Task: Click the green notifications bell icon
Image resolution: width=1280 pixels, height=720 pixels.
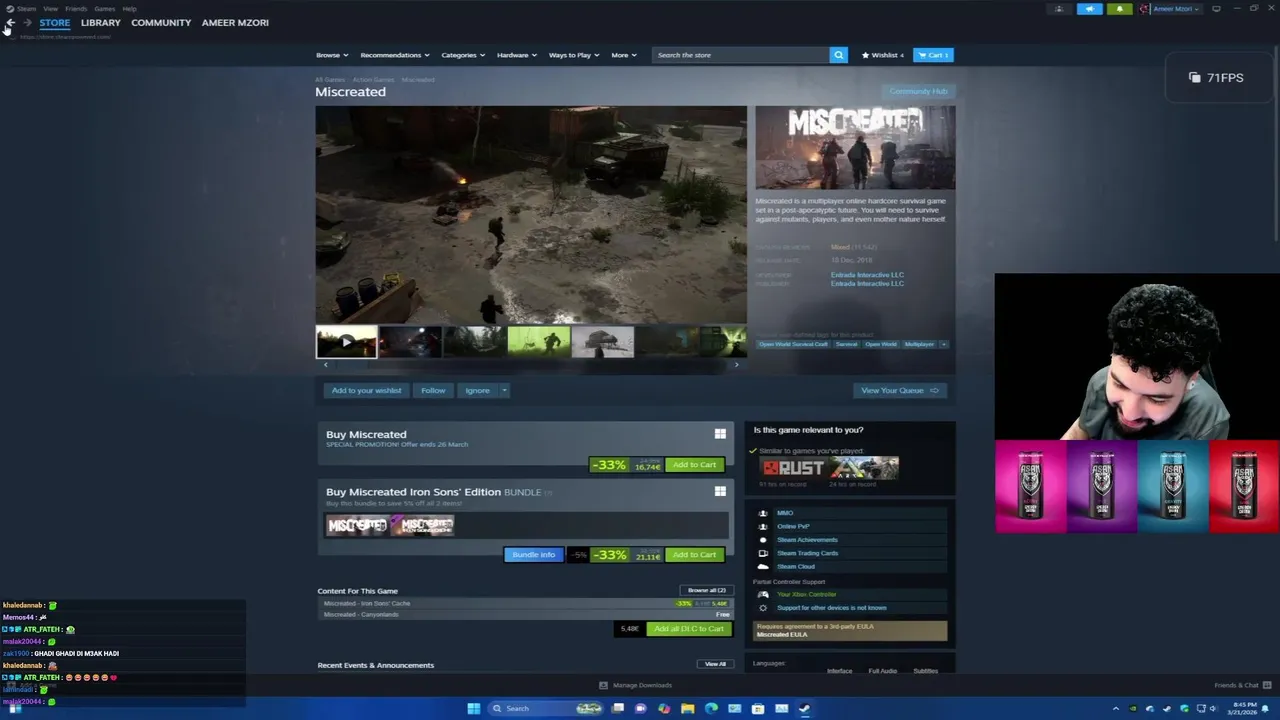Action: (1119, 9)
